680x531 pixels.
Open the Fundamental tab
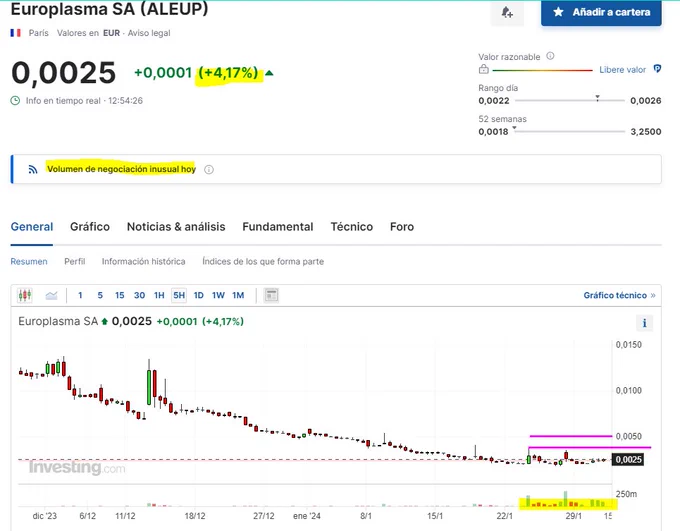coord(278,227)
